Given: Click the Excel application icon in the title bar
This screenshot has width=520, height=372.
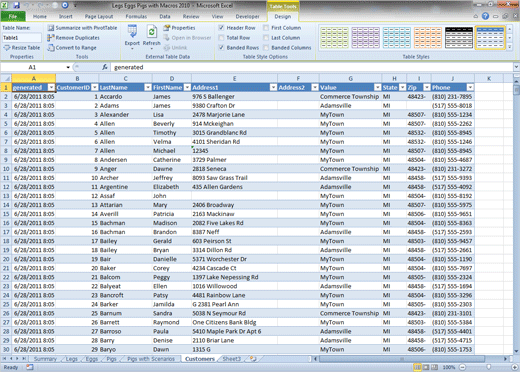Looking at the screenshot, I should [x=5, y=5].
